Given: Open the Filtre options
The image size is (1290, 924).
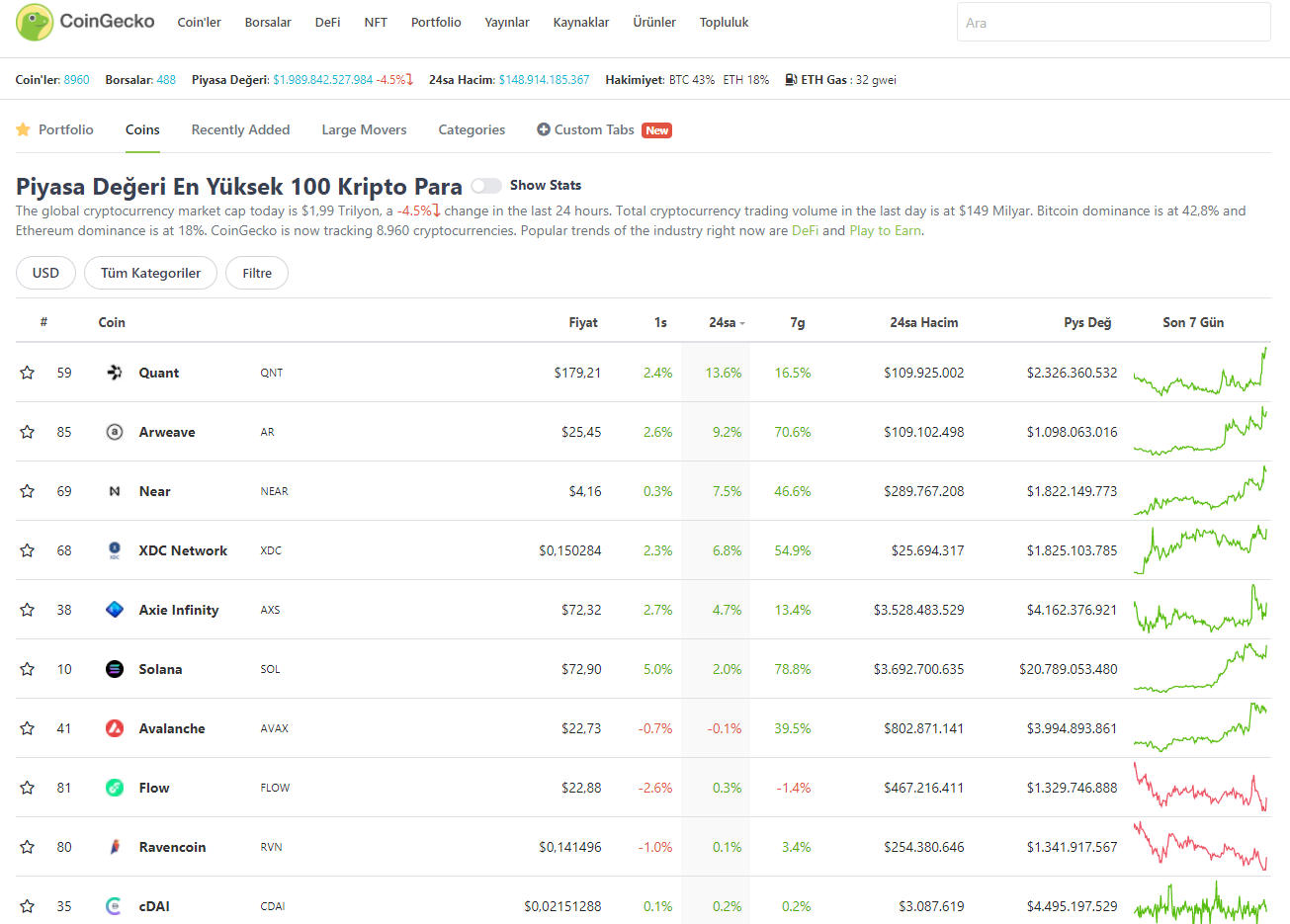Looking at the screenshot, I should [x=257, y=273].
